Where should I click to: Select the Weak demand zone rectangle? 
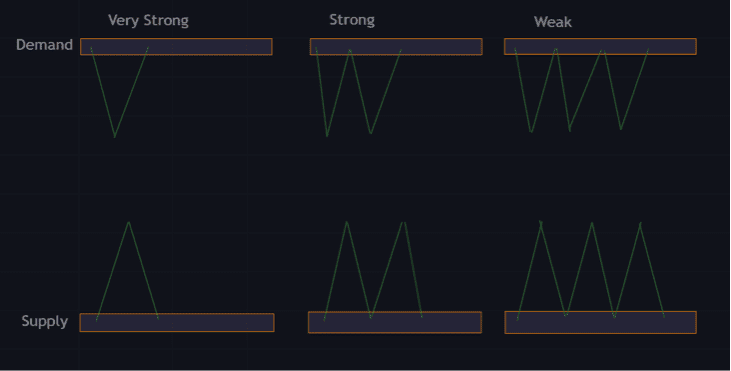pos(600,47)
